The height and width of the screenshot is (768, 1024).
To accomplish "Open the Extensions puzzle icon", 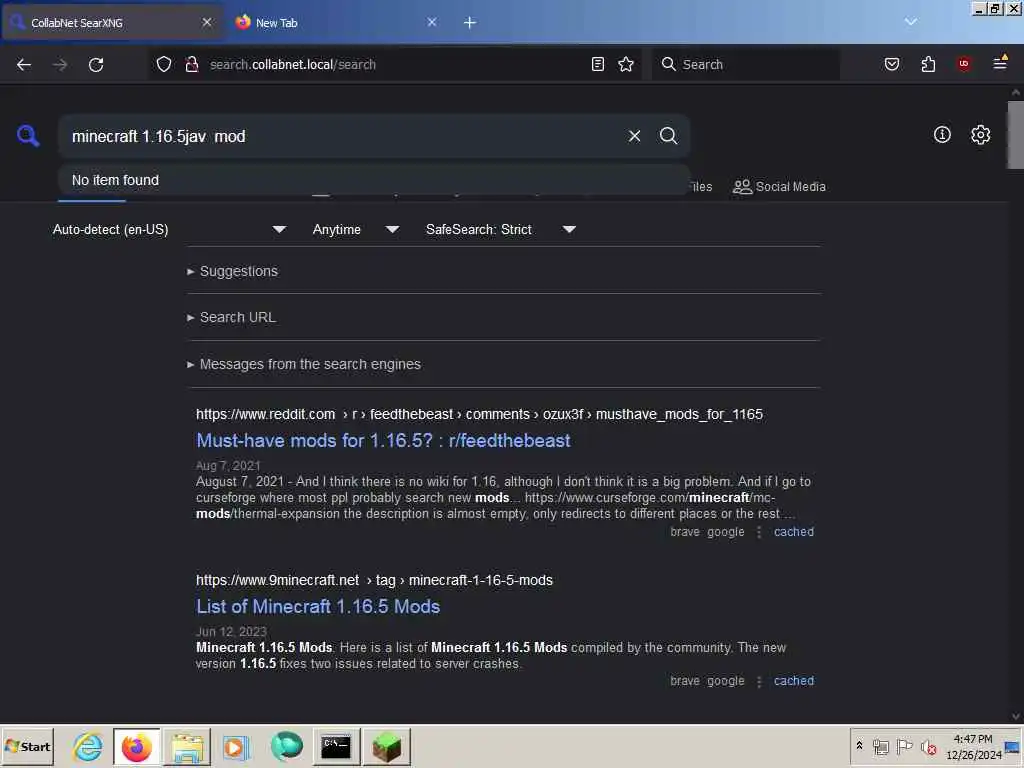I will coord(928,64).
